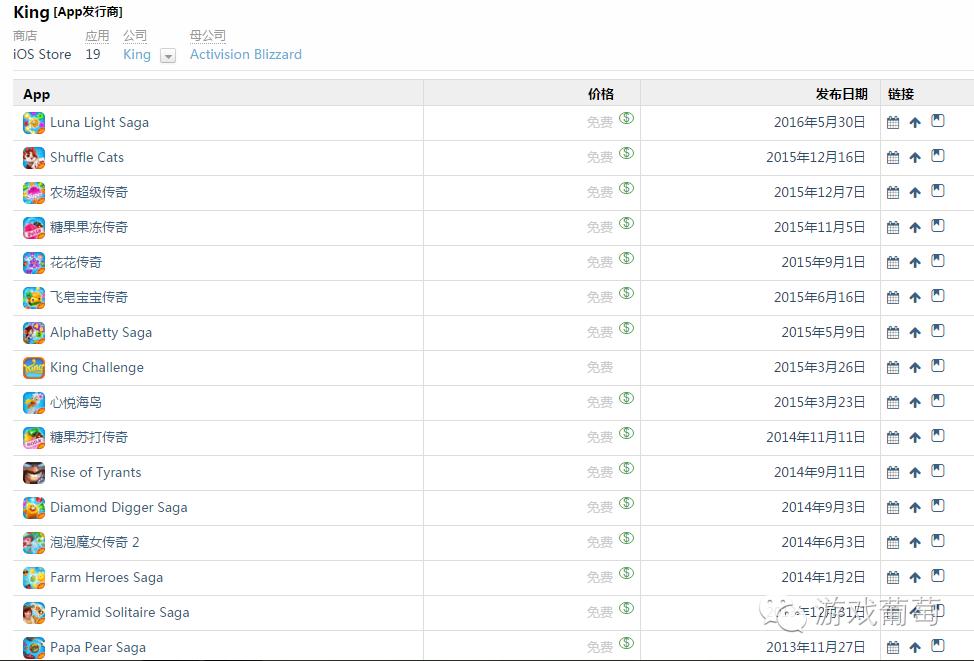974x661 pixels.
Task: Click the app count 19
Action: tap(93, 55)
